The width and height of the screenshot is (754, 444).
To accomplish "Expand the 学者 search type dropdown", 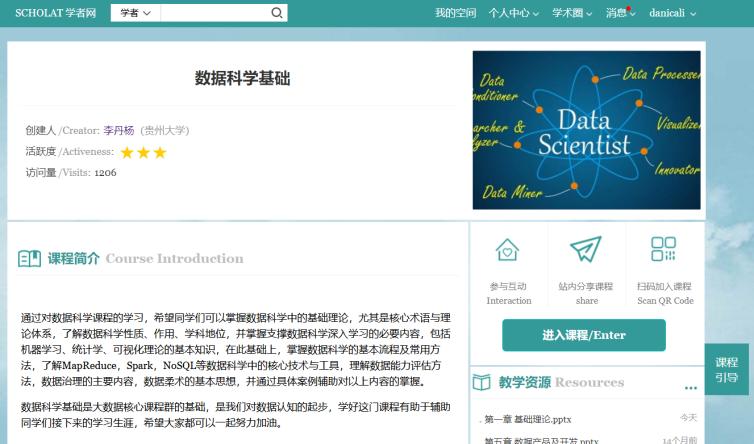I will click(x=134, y=13).
